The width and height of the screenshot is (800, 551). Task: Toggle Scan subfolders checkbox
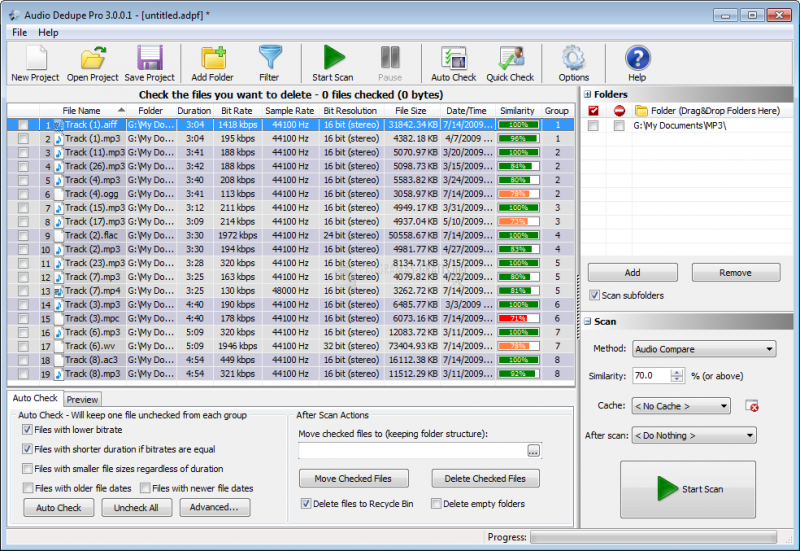[595, 296]
